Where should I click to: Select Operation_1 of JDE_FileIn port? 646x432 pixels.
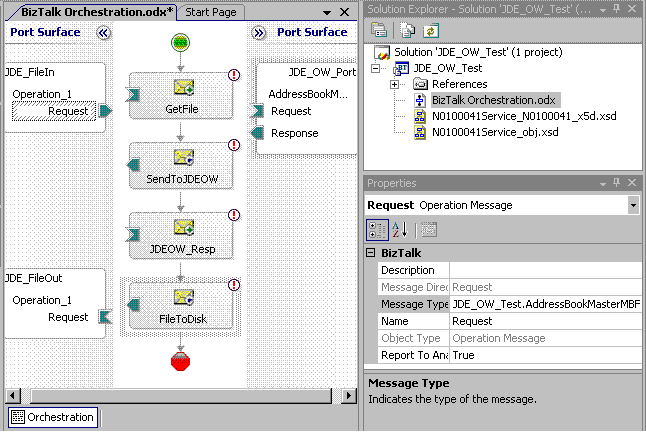[42, 94]
